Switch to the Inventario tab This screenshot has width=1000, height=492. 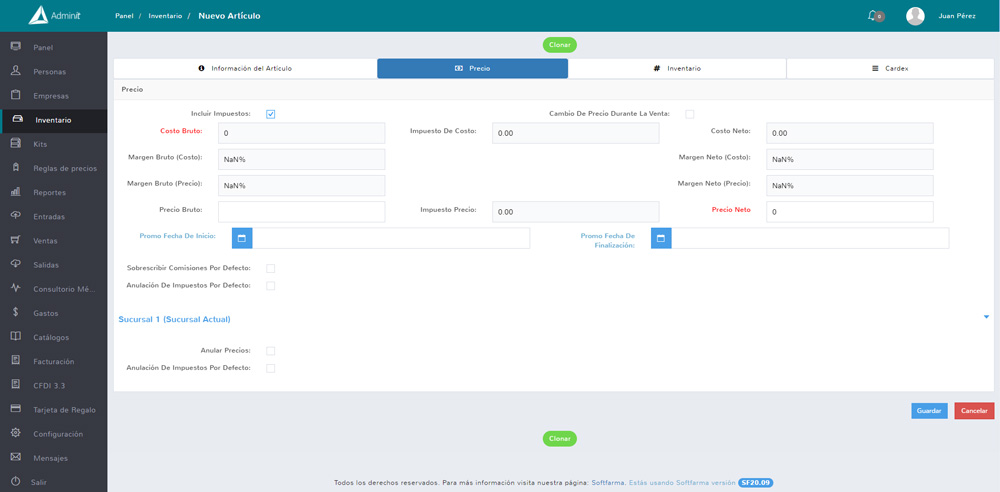click(677, 69)
